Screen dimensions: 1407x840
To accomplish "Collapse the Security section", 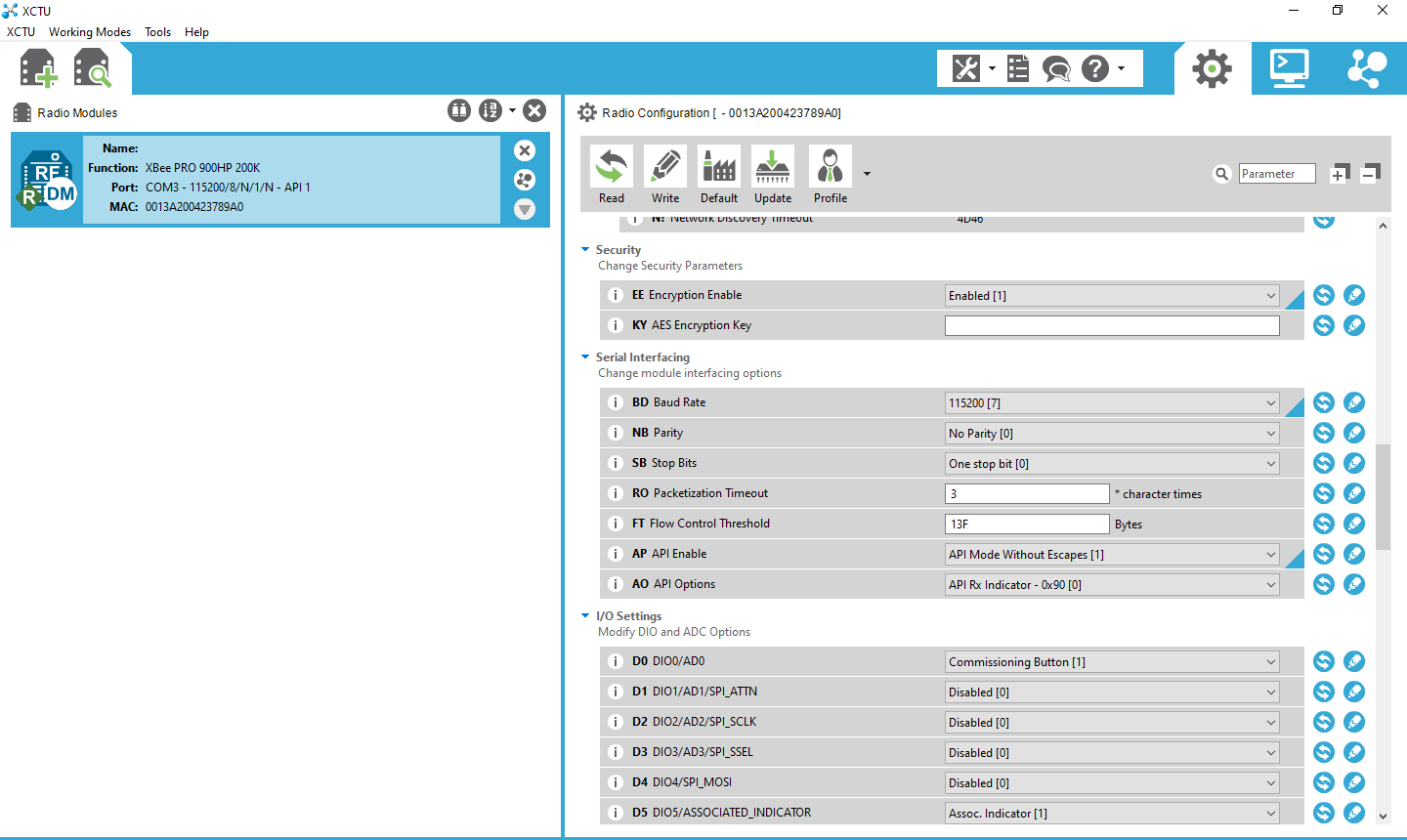I will click(585, 250).
